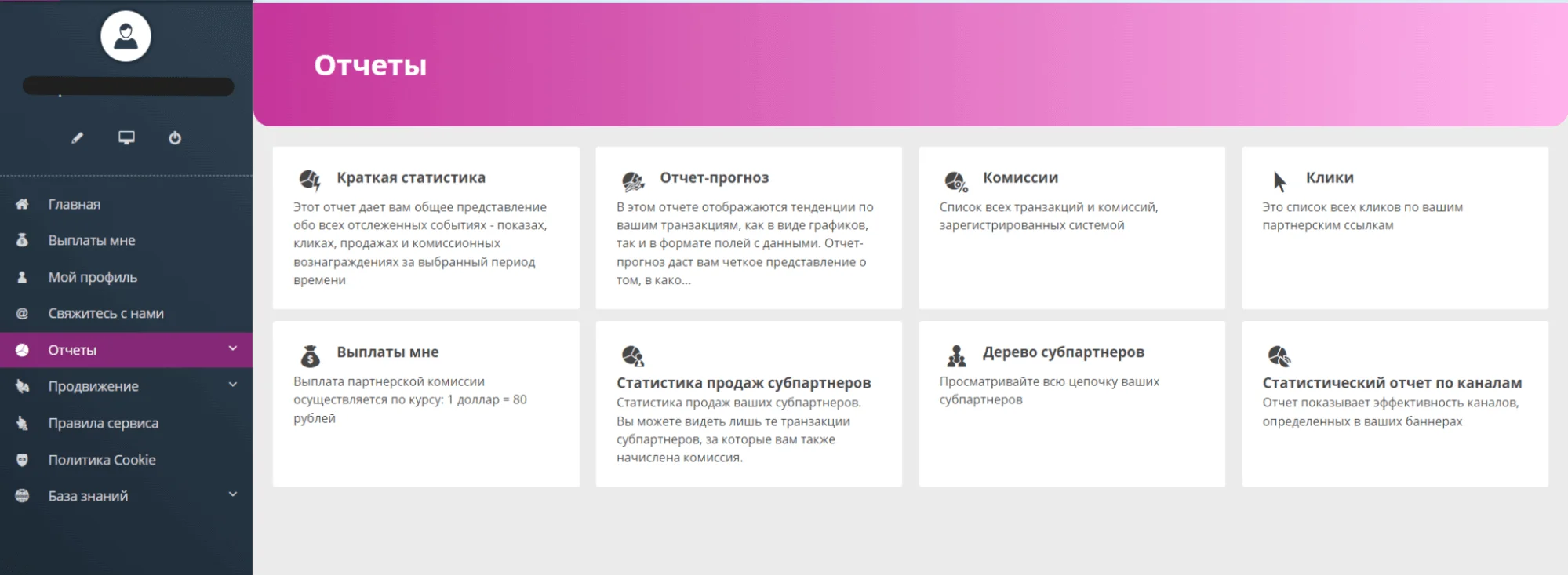This screenshot has width=1568, height=576.
Task: Open Мой профиль in the sidebar
Action: pos(93,277)
